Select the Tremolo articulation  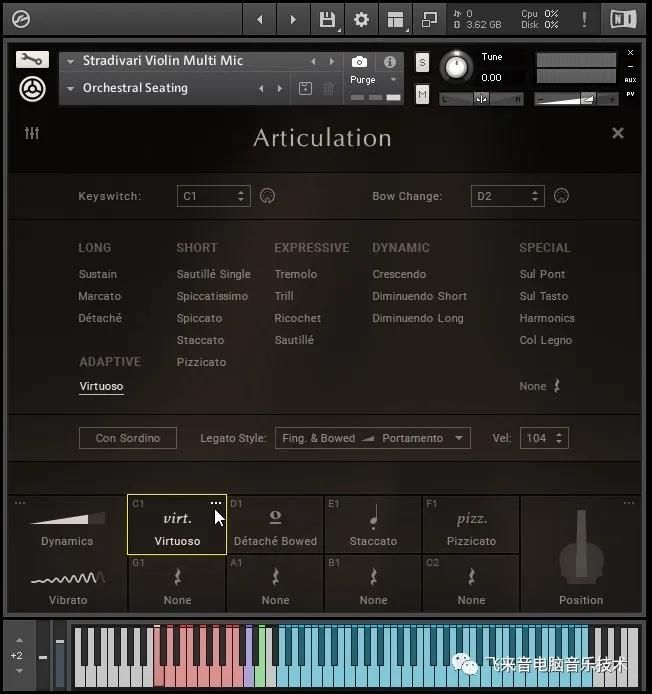click(296, 274)
